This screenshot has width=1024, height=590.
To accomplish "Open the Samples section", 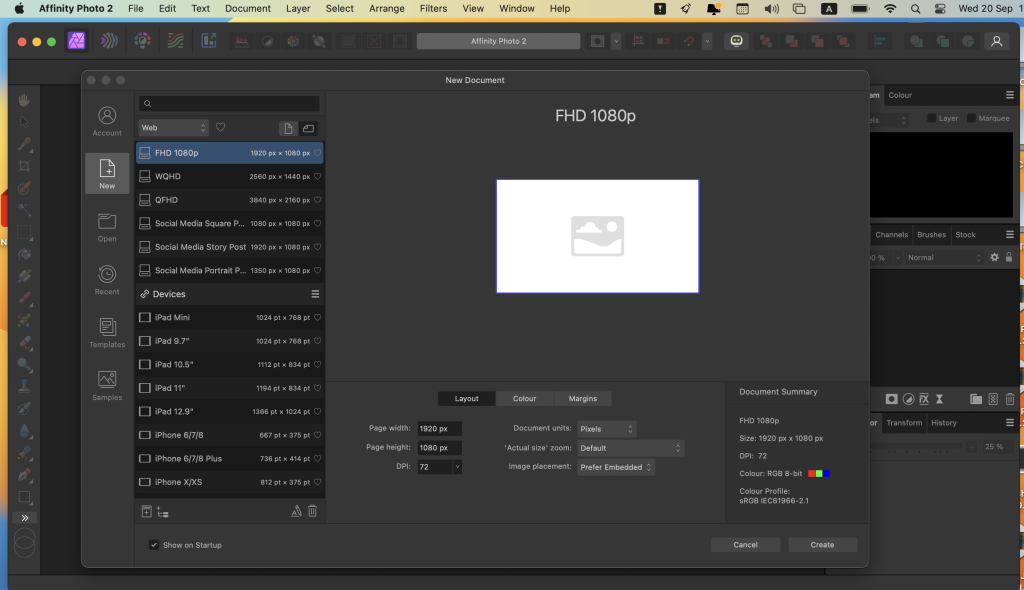I will (x=107, y=385).
